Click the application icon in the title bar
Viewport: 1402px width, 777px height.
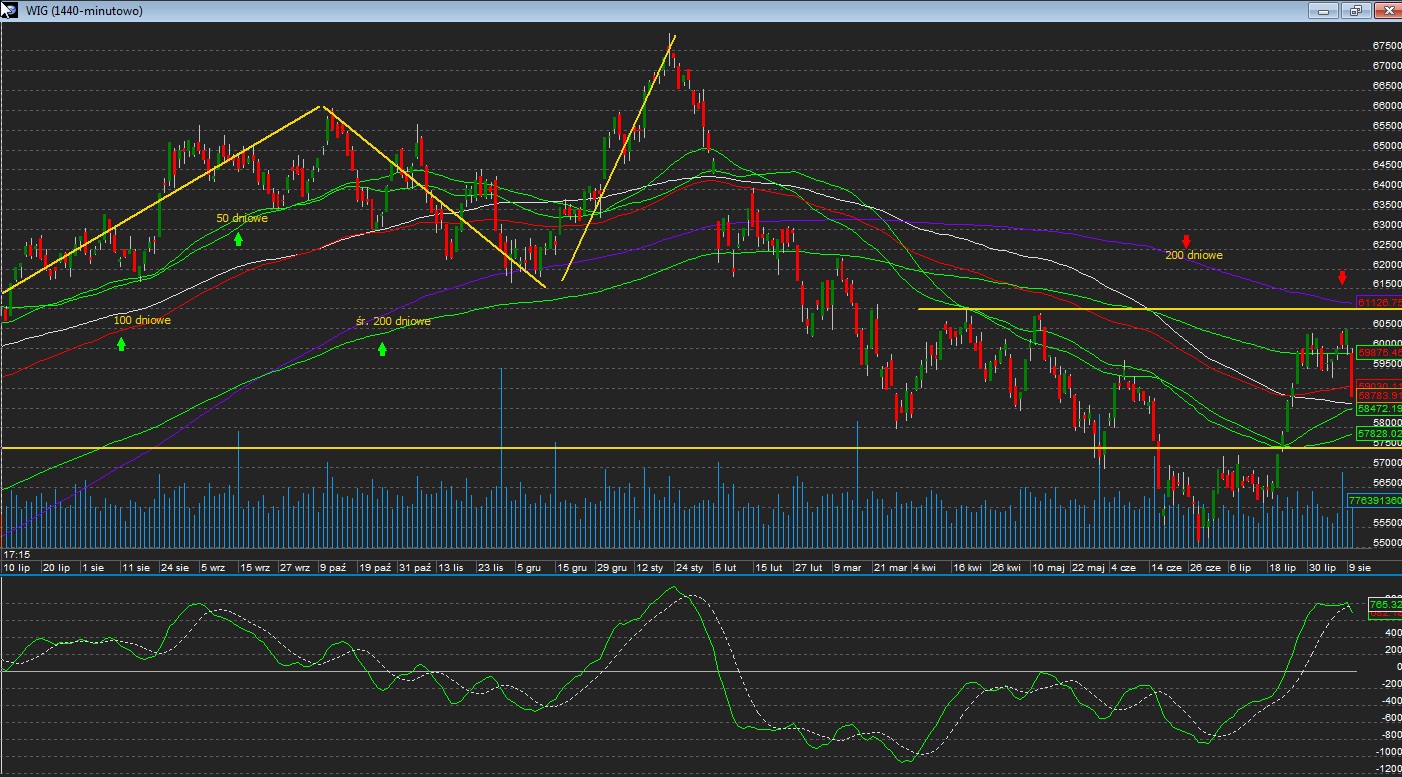(x=9, y=10)
